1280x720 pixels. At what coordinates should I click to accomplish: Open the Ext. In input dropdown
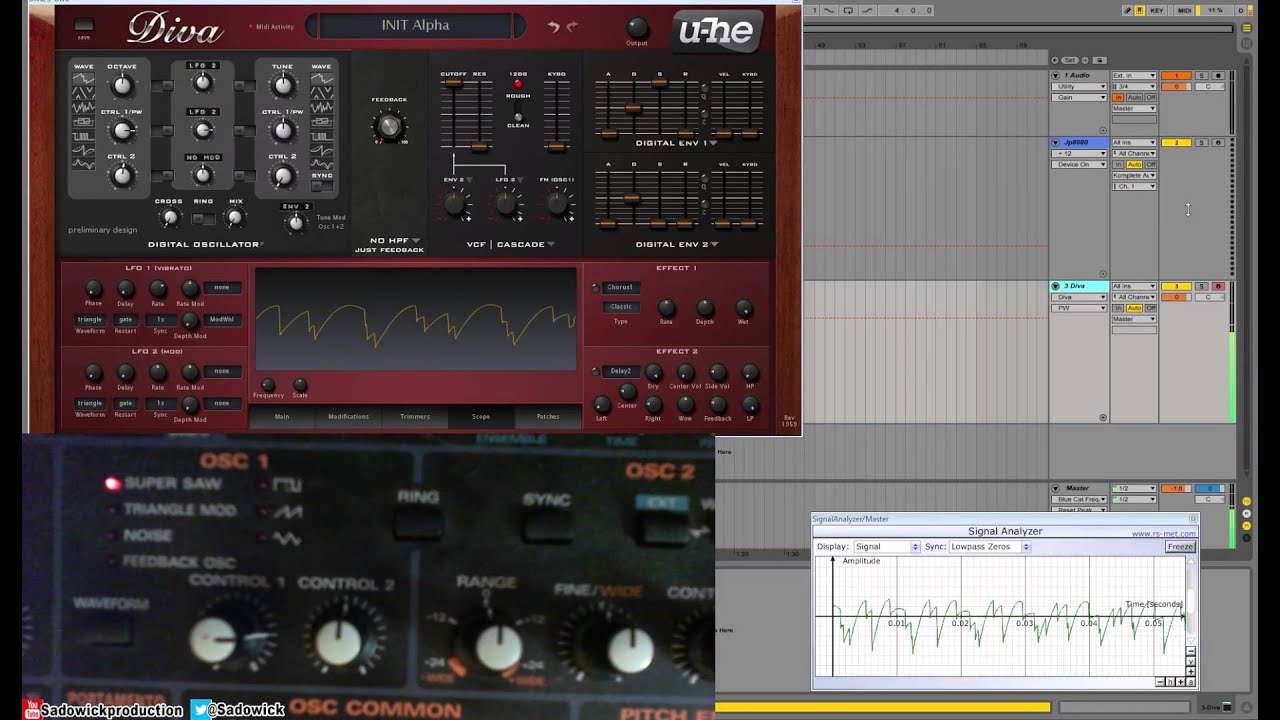pos(1134,76)
